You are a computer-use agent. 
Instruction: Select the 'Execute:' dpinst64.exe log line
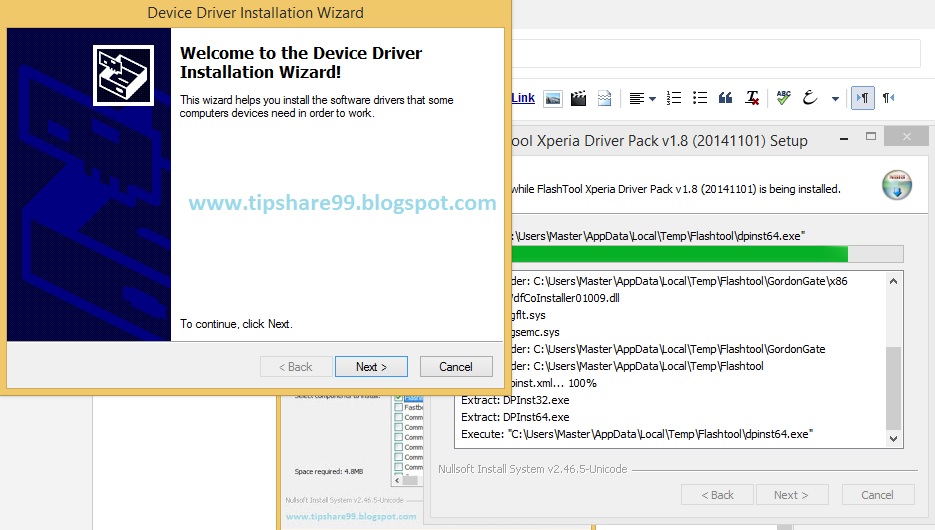(637, 434)
